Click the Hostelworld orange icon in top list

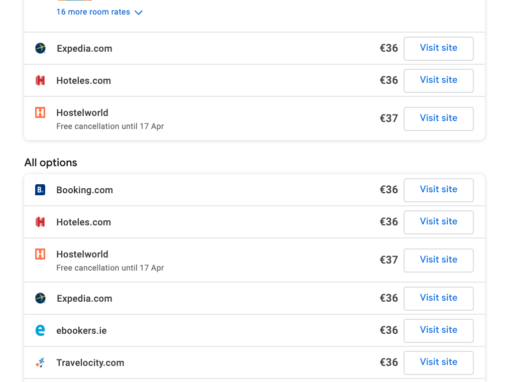coord(40,113)
